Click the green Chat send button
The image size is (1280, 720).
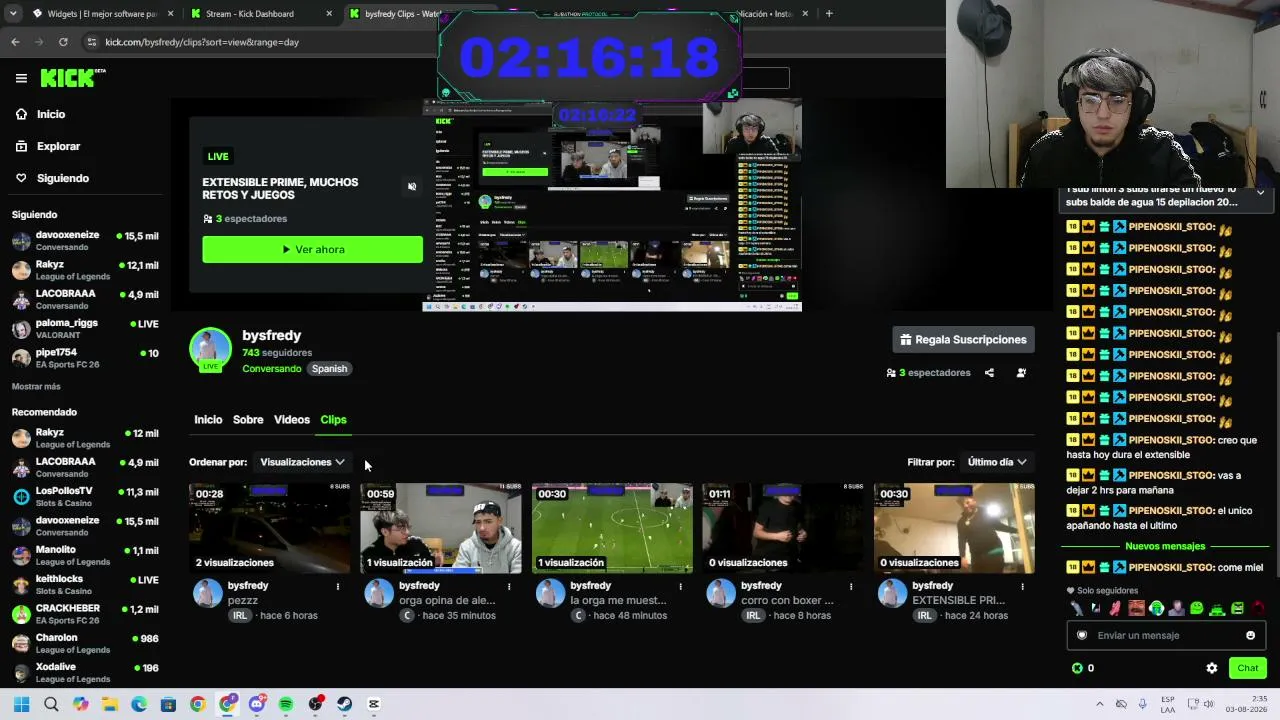click(x=1248, y=668)
